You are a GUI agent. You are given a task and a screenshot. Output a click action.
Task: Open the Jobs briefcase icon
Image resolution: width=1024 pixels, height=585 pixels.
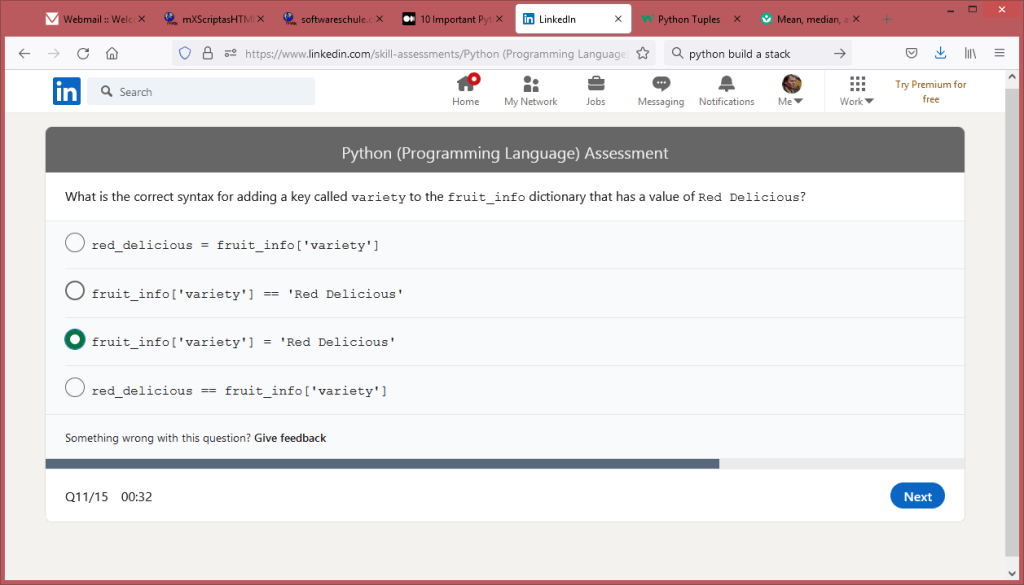pos(595,85)
